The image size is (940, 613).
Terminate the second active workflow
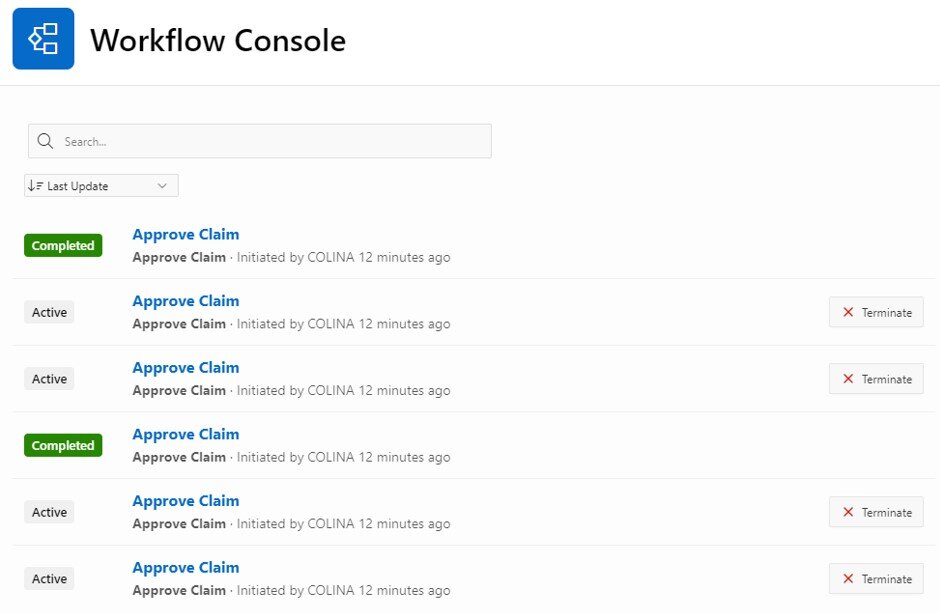pyautogui.click(x=876, y=378)
